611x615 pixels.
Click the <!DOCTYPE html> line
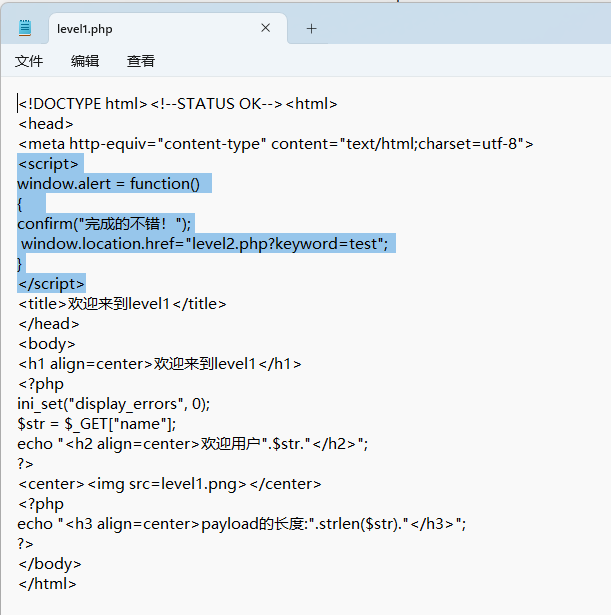pyautogui.click(x=178, y=104)
